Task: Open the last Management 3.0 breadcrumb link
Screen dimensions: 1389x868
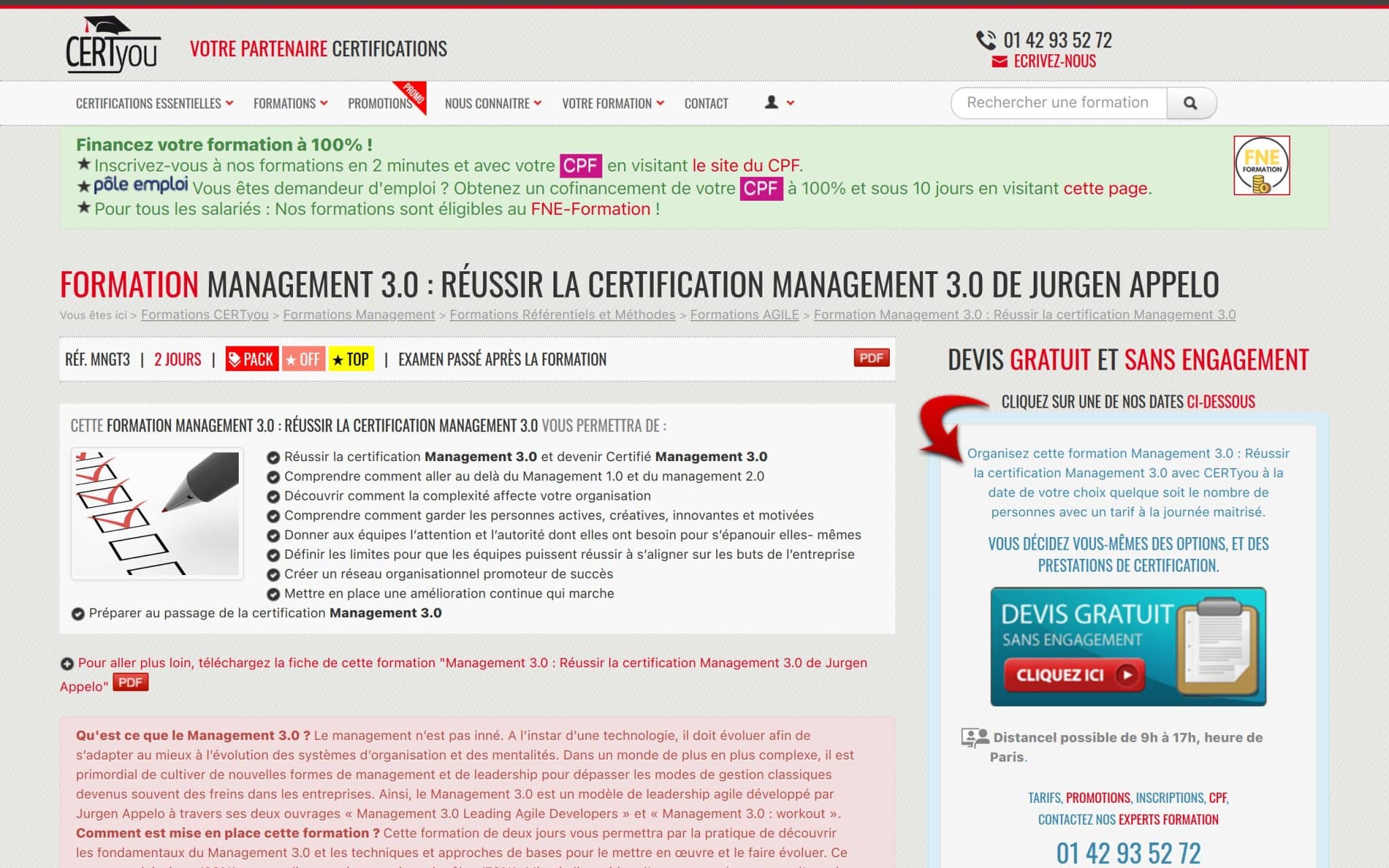Action: pyautogui.click(x=1025, y=315)
